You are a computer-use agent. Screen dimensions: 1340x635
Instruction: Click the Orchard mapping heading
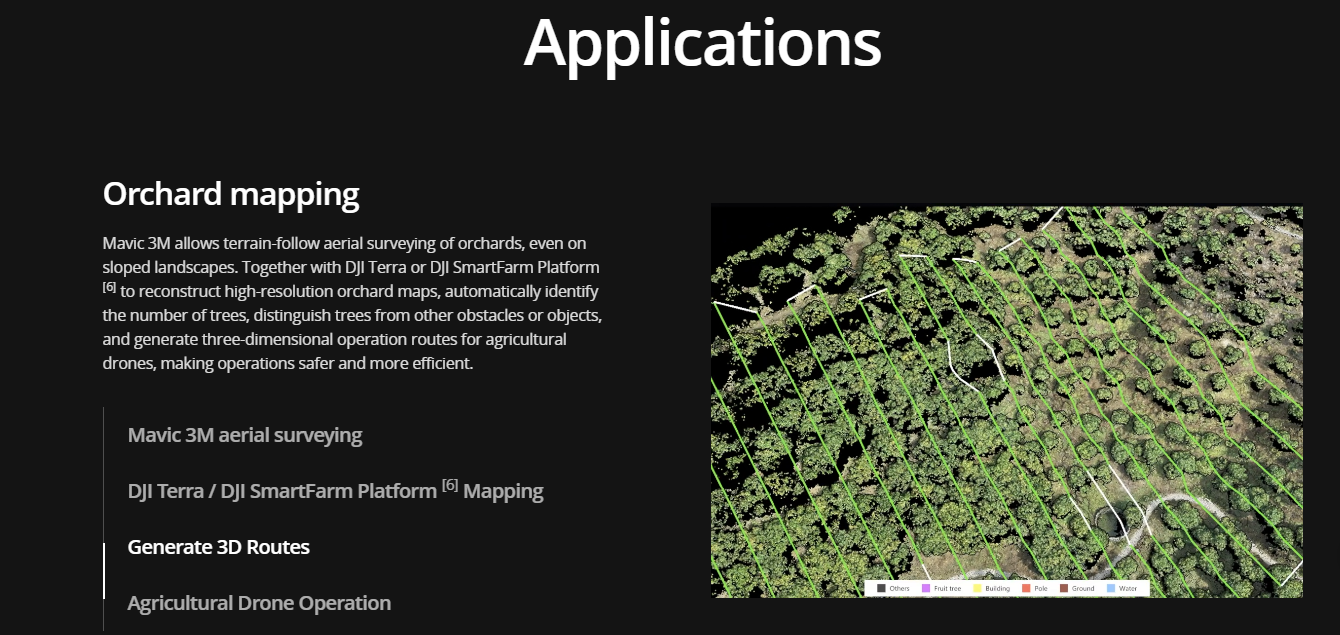231,194
